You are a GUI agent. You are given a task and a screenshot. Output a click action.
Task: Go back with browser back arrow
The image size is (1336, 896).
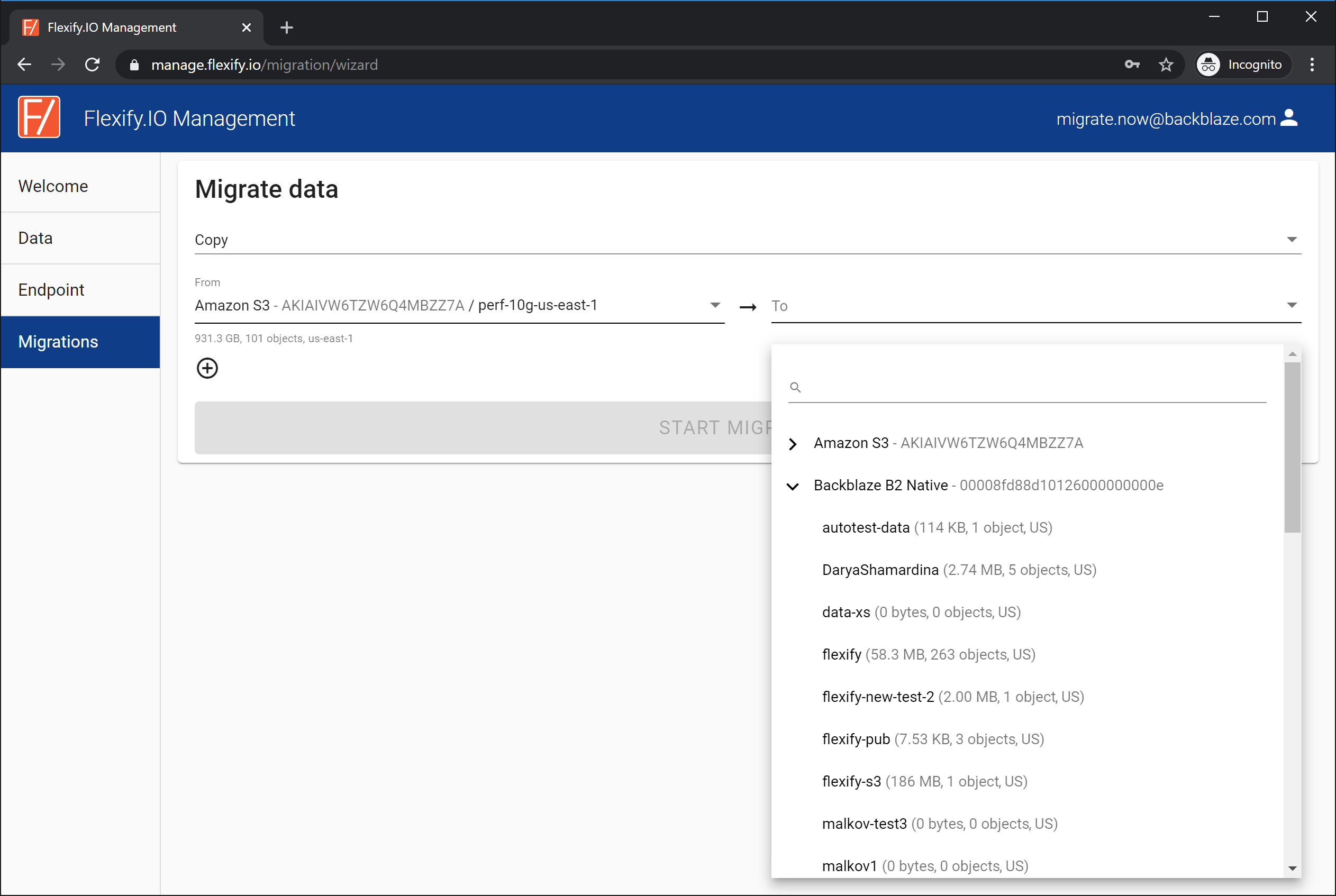tap(24, 65)
